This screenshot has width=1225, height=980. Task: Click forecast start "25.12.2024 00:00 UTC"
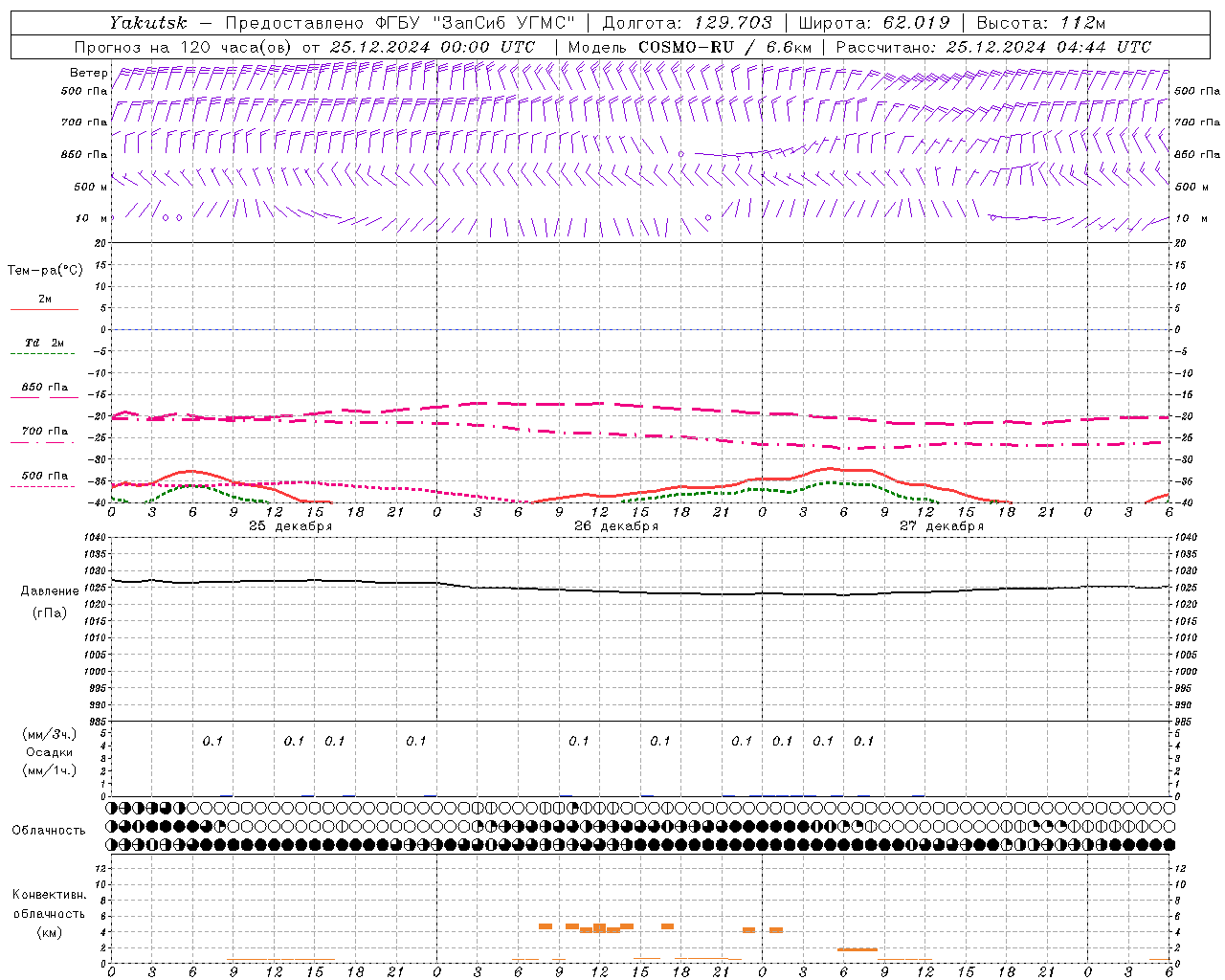[433, 47]
